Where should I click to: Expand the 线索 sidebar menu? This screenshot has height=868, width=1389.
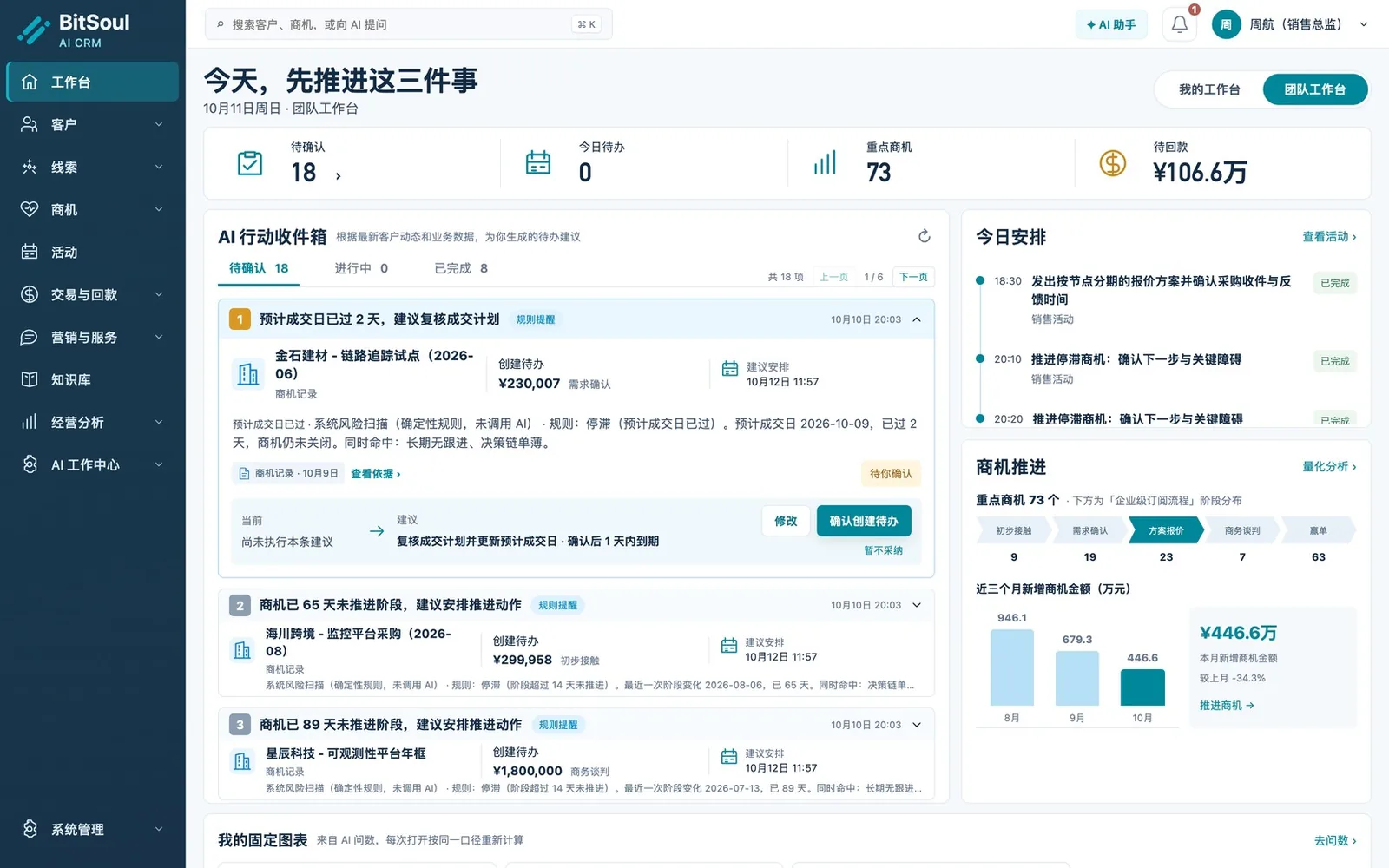point(92,167)
